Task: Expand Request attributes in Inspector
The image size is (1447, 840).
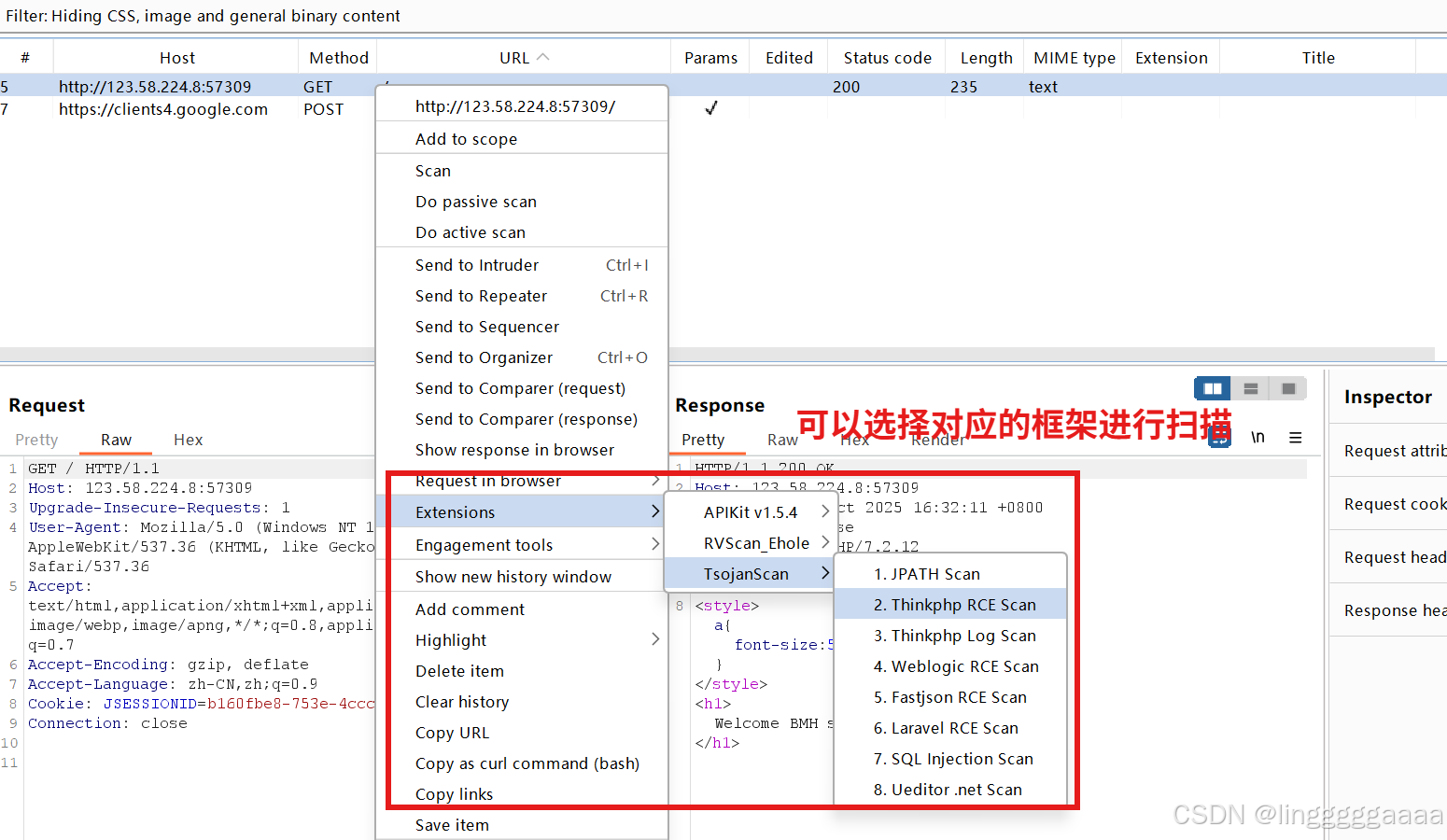Action: (x=1389, y=451)
